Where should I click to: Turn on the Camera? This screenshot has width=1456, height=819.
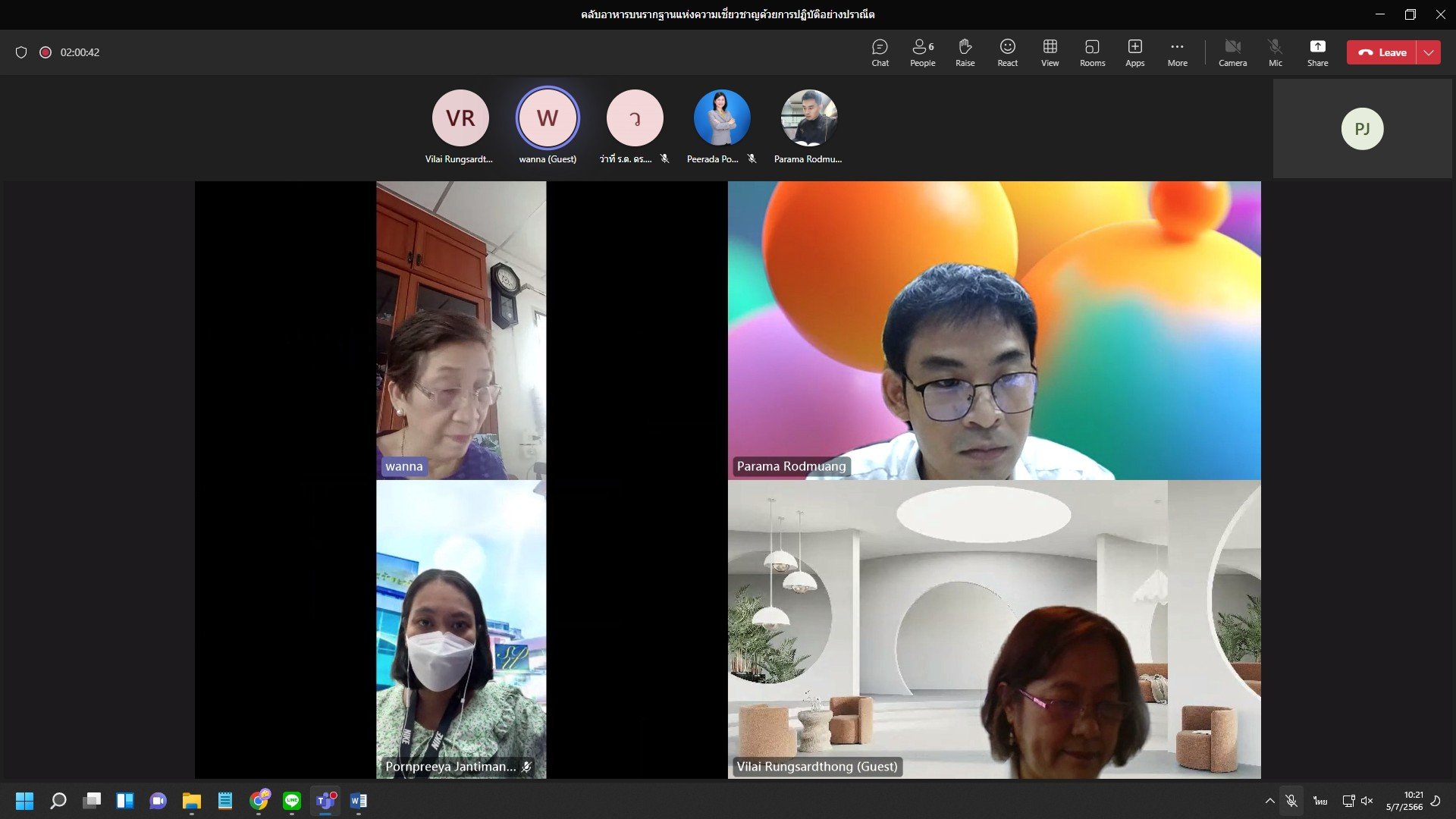pyautogui.click(x=1232, y=52)
